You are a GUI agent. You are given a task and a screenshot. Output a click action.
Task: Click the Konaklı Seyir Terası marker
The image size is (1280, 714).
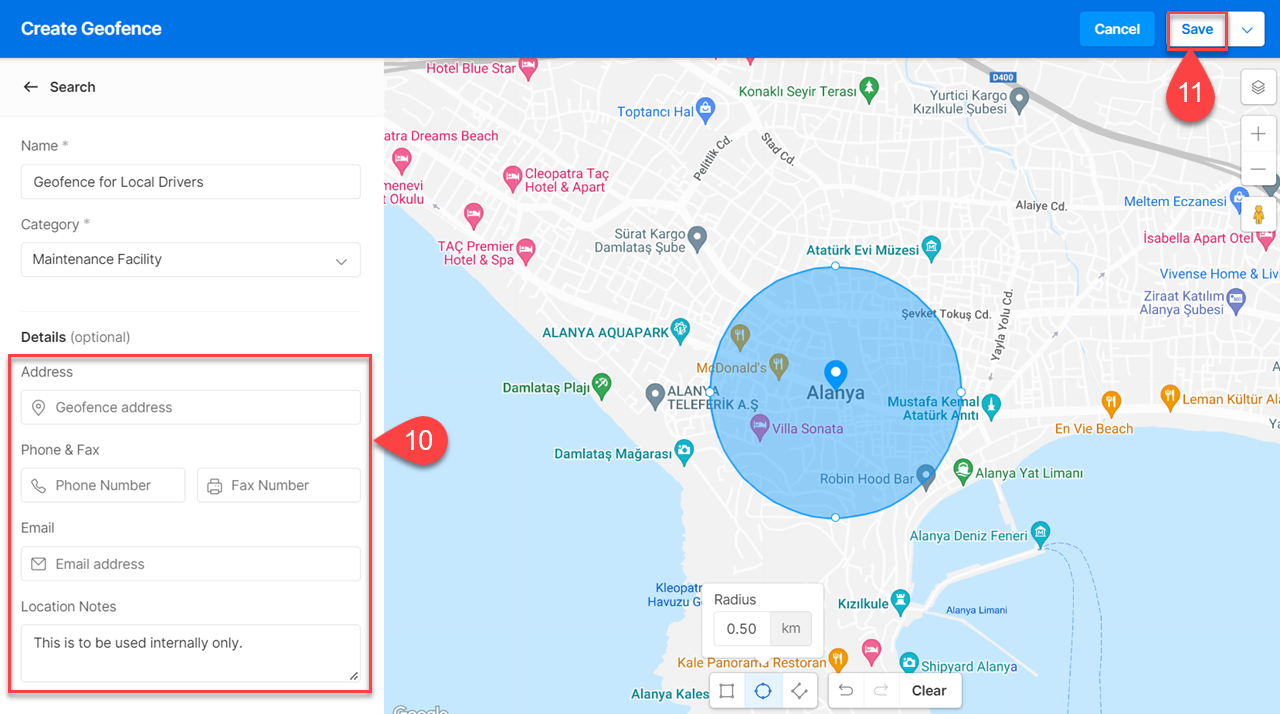click(x=870, y=88)
